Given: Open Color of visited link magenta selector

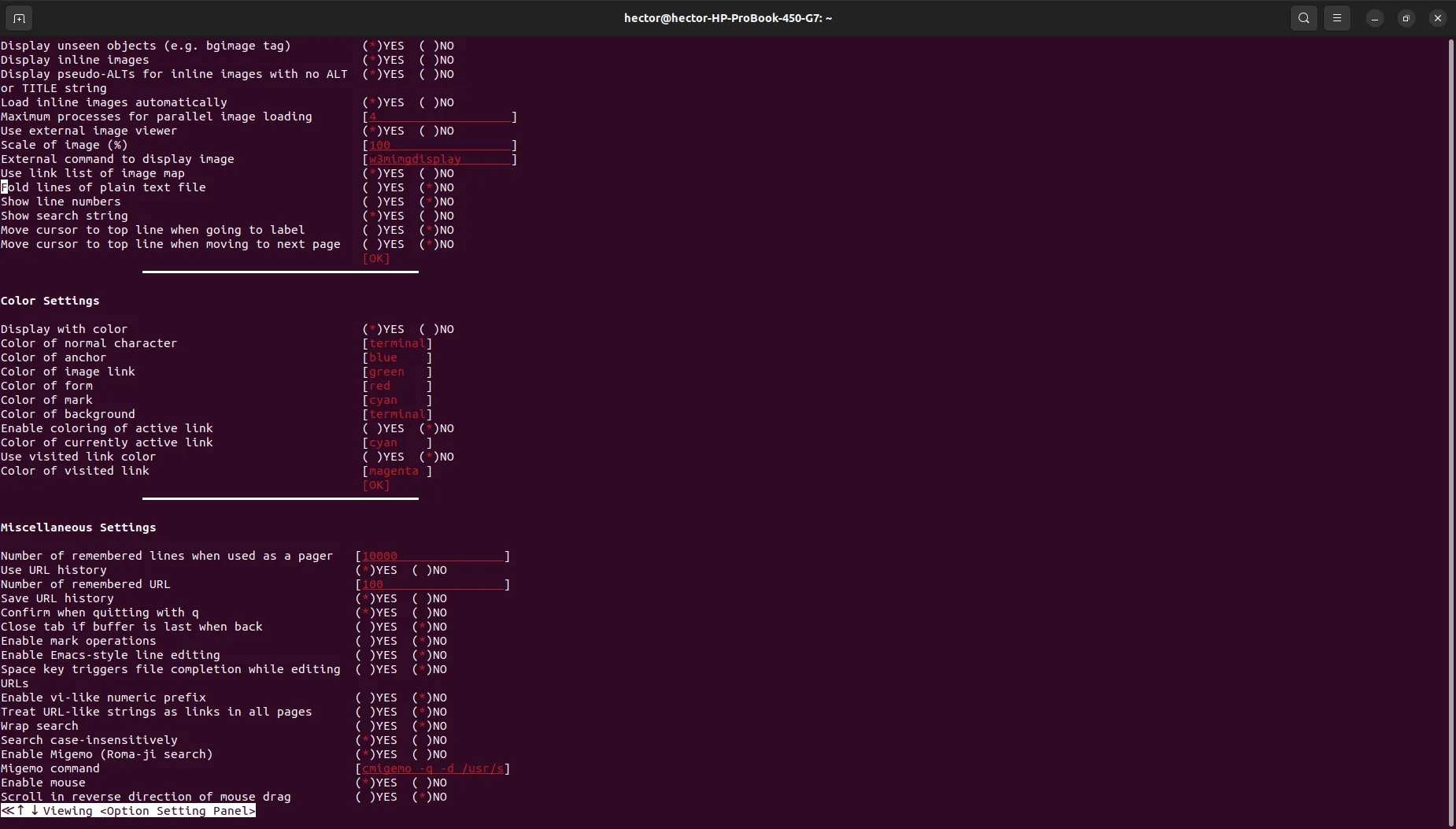Looking at the screenshot, I should (x=397, y=471).
